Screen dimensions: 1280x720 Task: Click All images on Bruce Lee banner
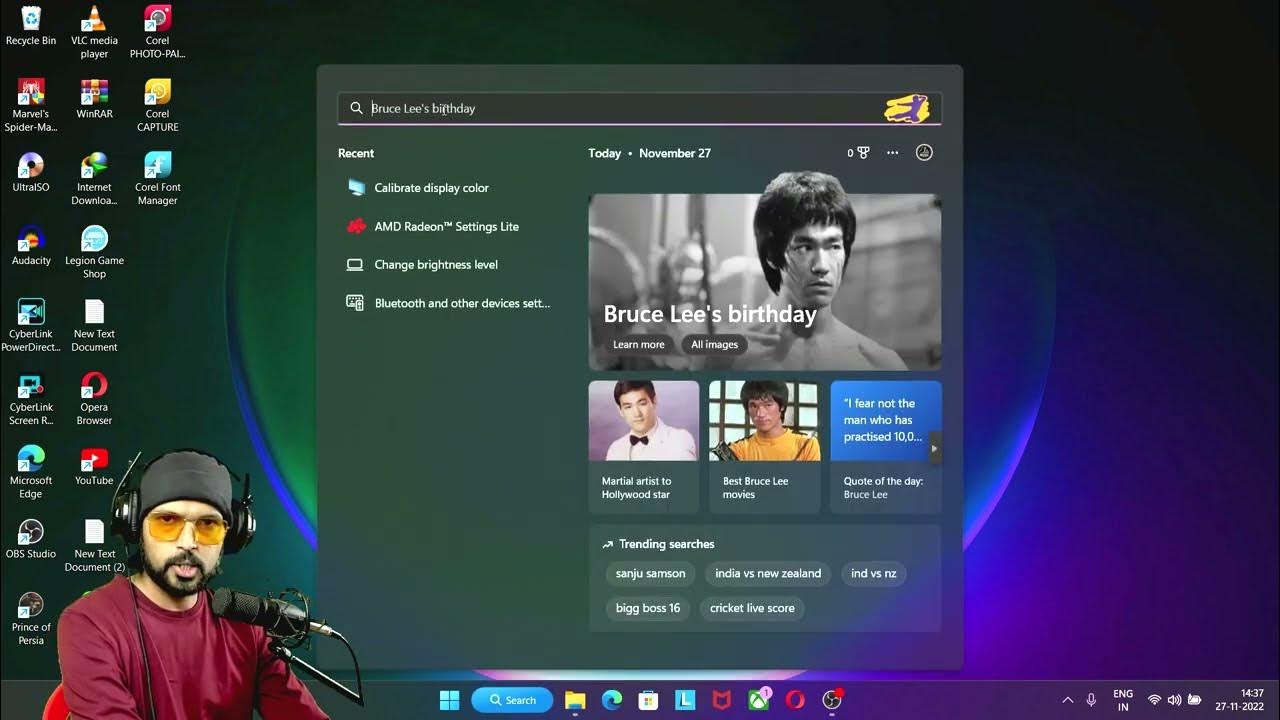coord(714,344)
